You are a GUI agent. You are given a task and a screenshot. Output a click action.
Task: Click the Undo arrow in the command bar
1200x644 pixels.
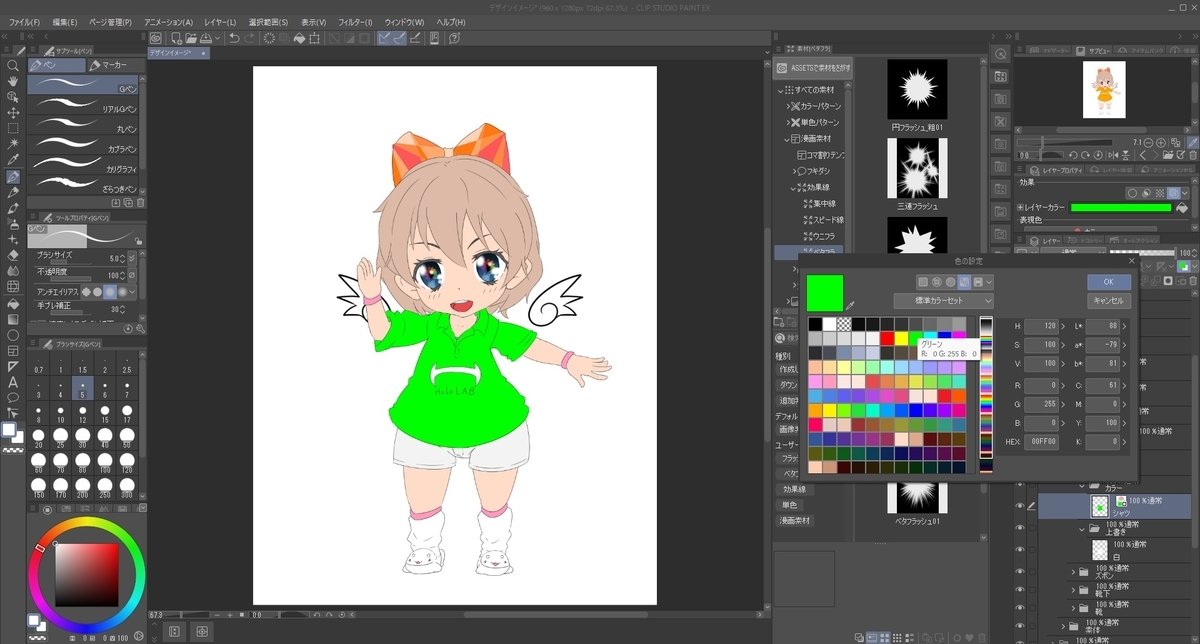pyautogui.click(x=233, y=38)
